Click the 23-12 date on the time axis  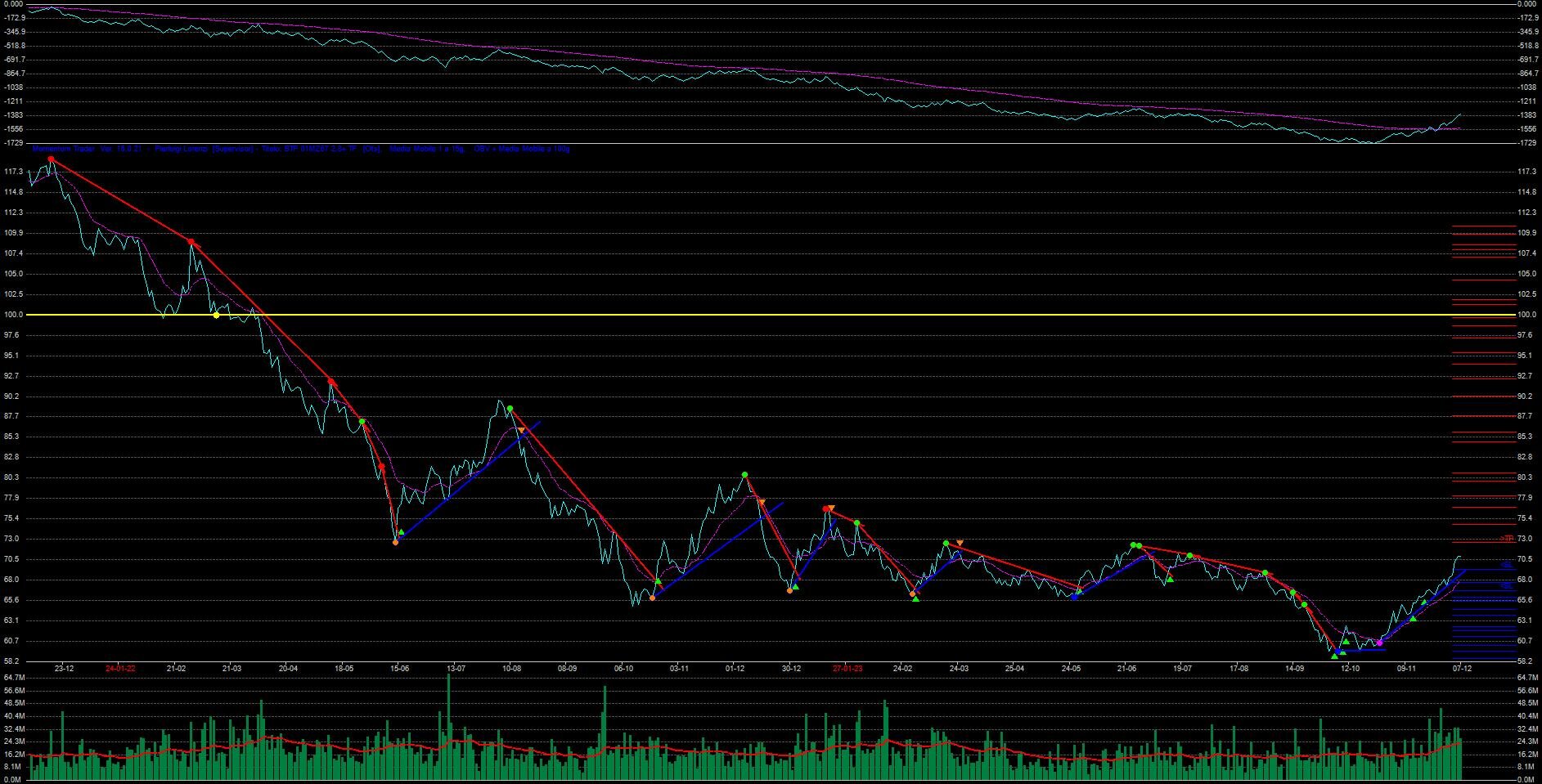(64, 668)
